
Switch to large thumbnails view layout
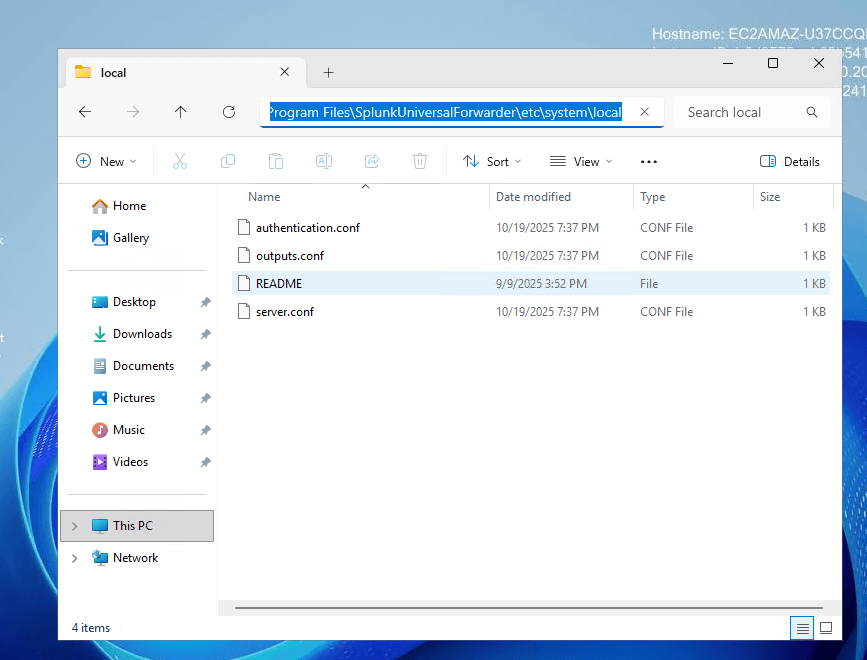click(x=826, y=628)
